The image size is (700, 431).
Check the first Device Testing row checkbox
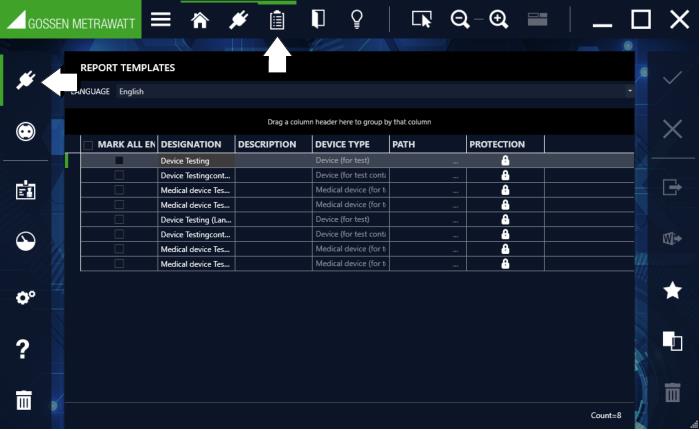point(119,160)
